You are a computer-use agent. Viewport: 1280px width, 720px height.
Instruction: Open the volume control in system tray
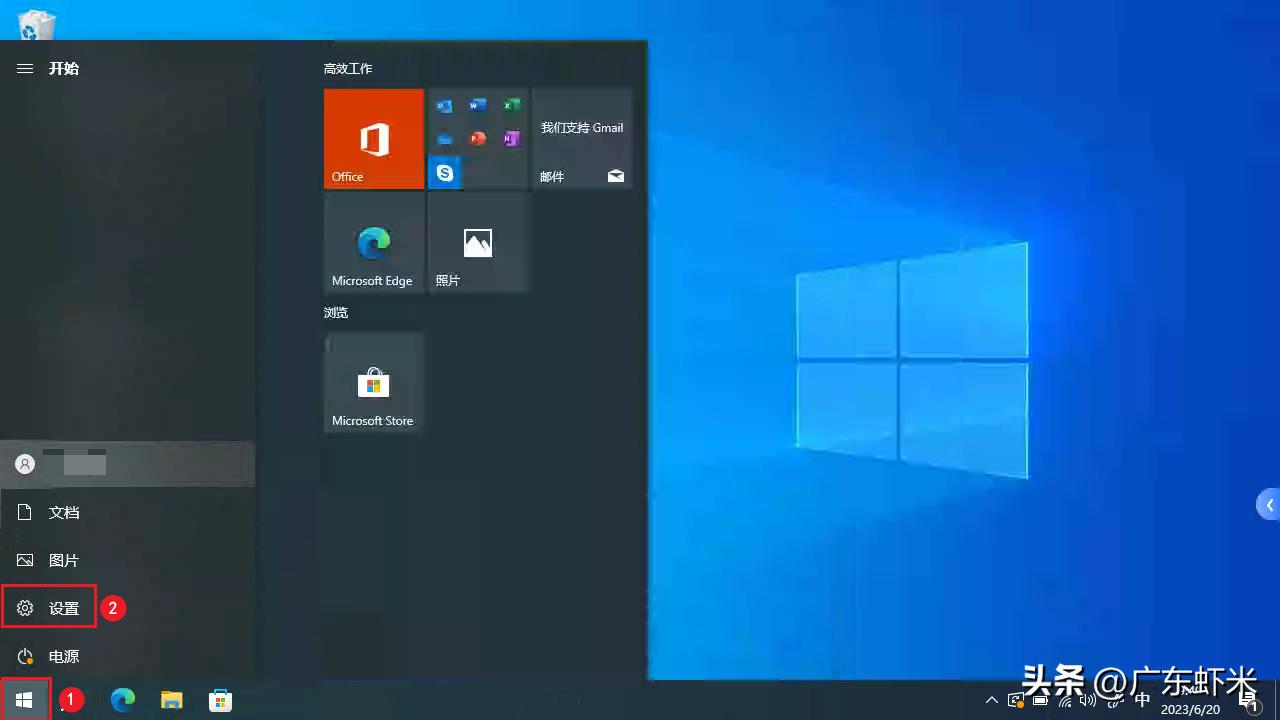click(1089, 700)
